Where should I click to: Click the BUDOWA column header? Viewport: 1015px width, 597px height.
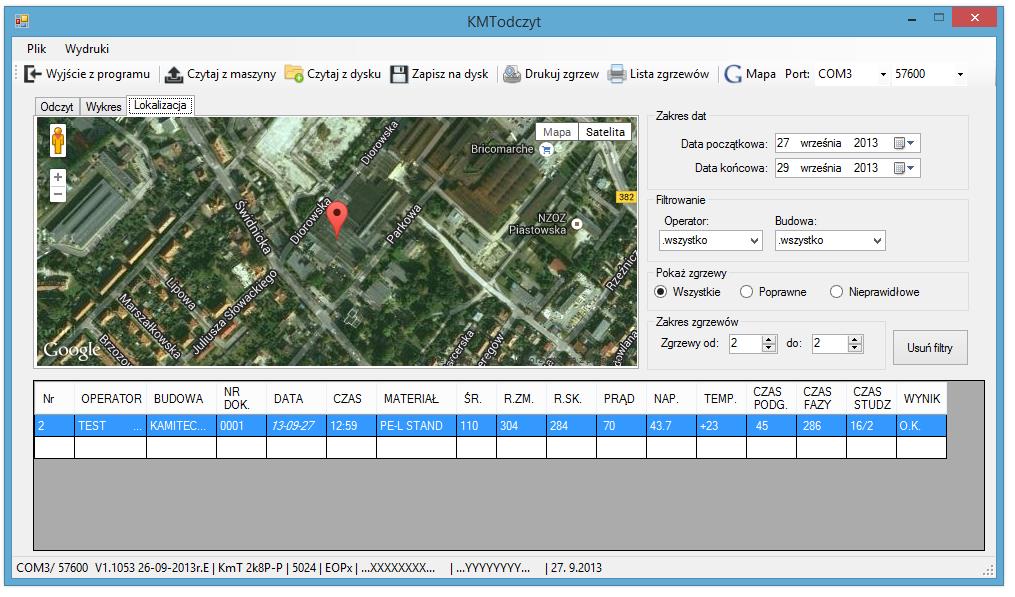[181, 399]
